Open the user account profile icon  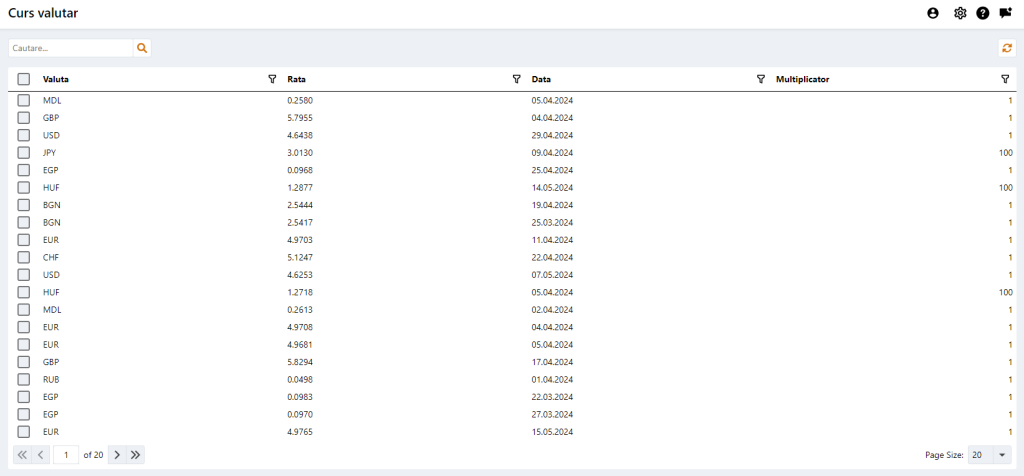coord(933,13)
